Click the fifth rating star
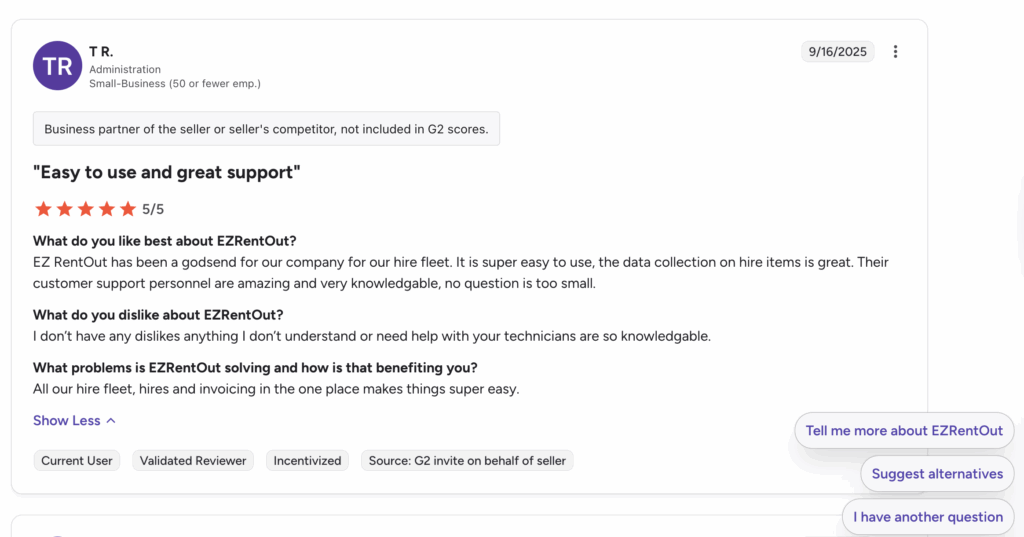 point(127,209)
